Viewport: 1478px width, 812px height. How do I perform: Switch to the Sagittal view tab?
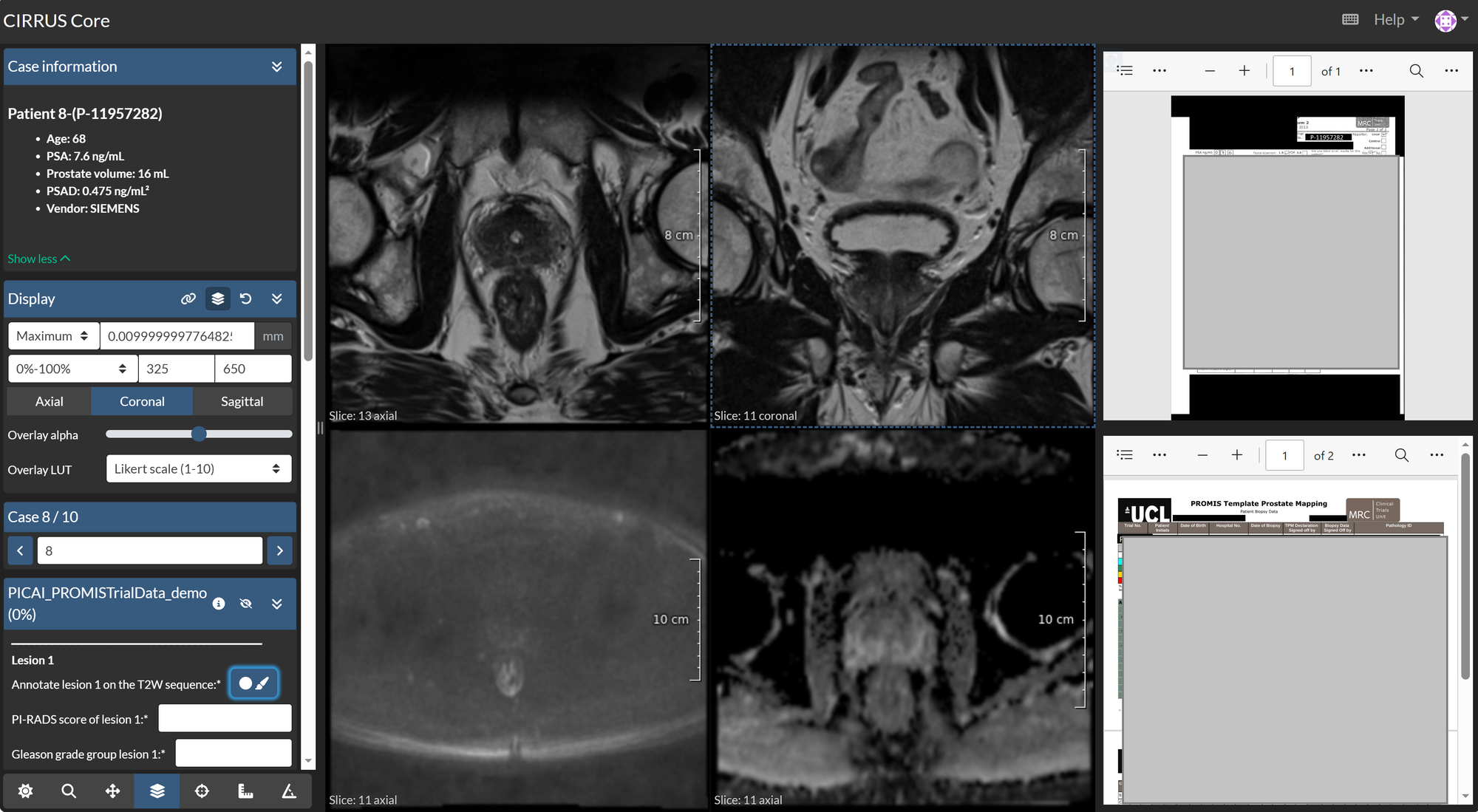(x=242, y=401)
